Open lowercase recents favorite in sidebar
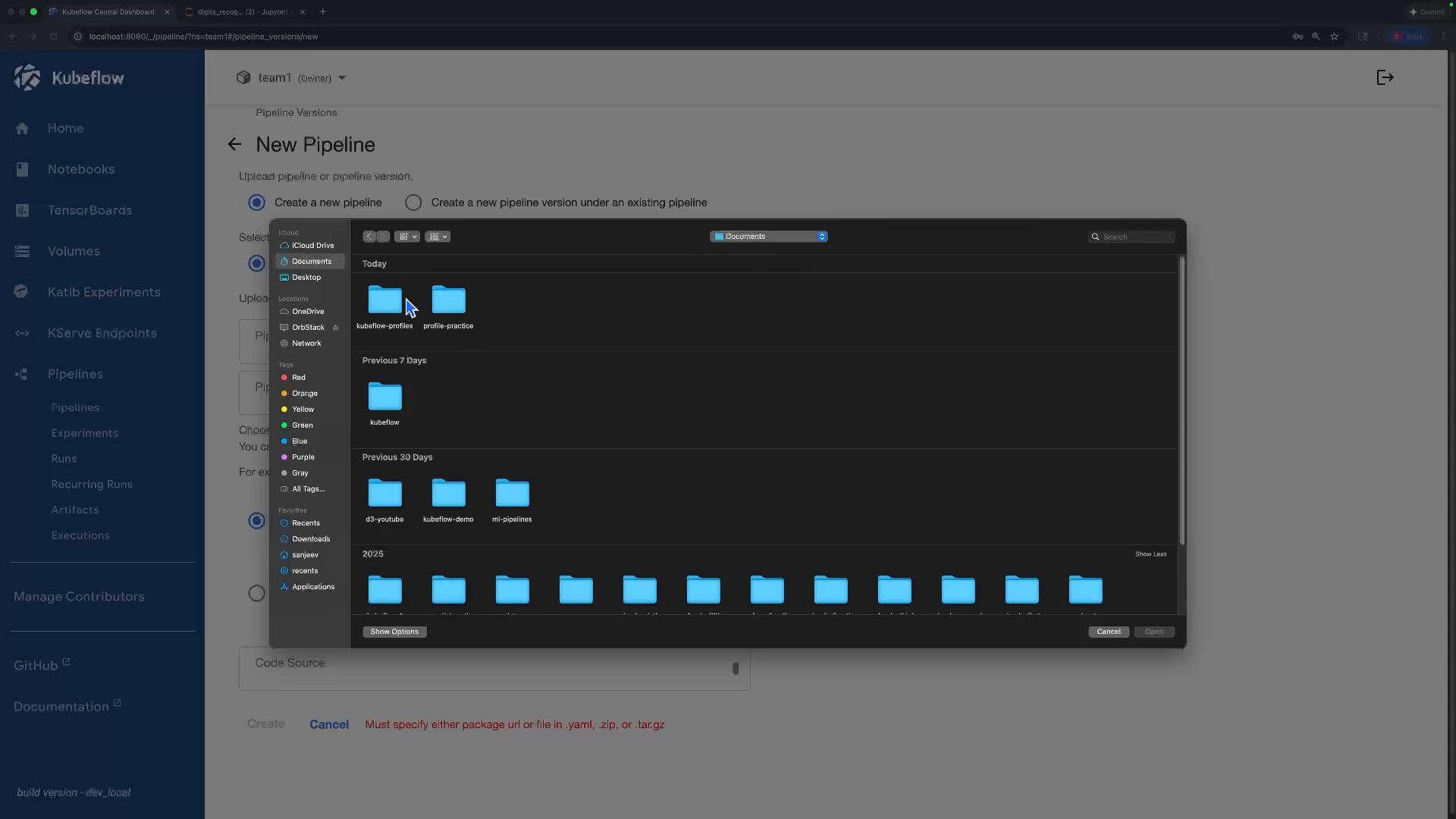Viewport: 1456px width, 819px height. tap(309, 571)
